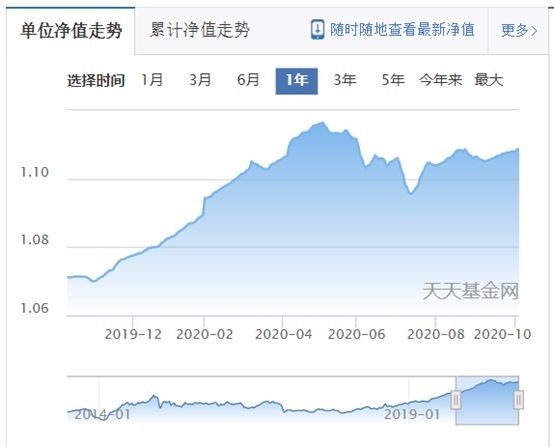The image size is (554, 447).
Task: Click the 2019-01 label in the navigator
Action: pos(412,414)
